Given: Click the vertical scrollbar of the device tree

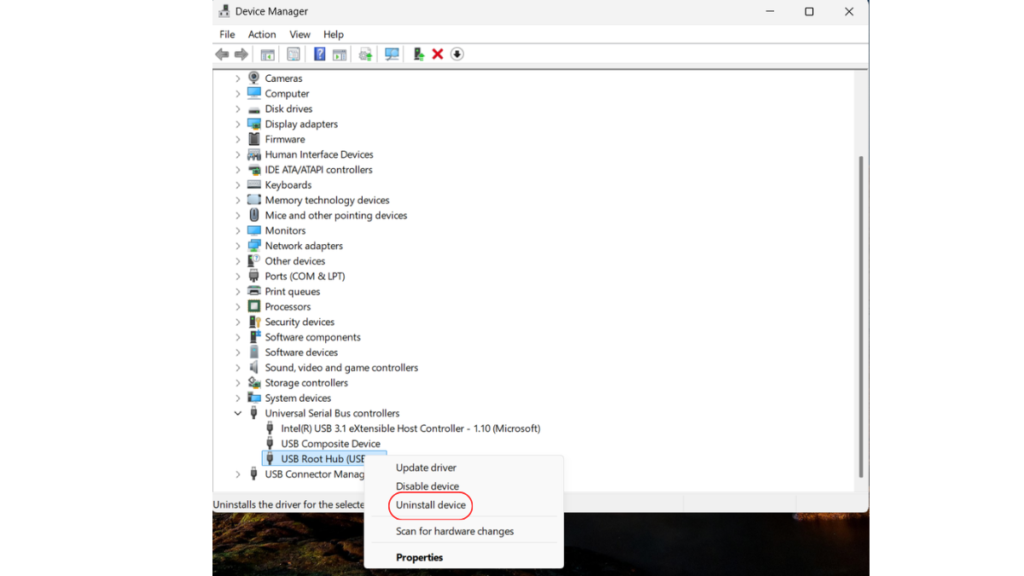Looking at the screenshot, I should 861,317.
